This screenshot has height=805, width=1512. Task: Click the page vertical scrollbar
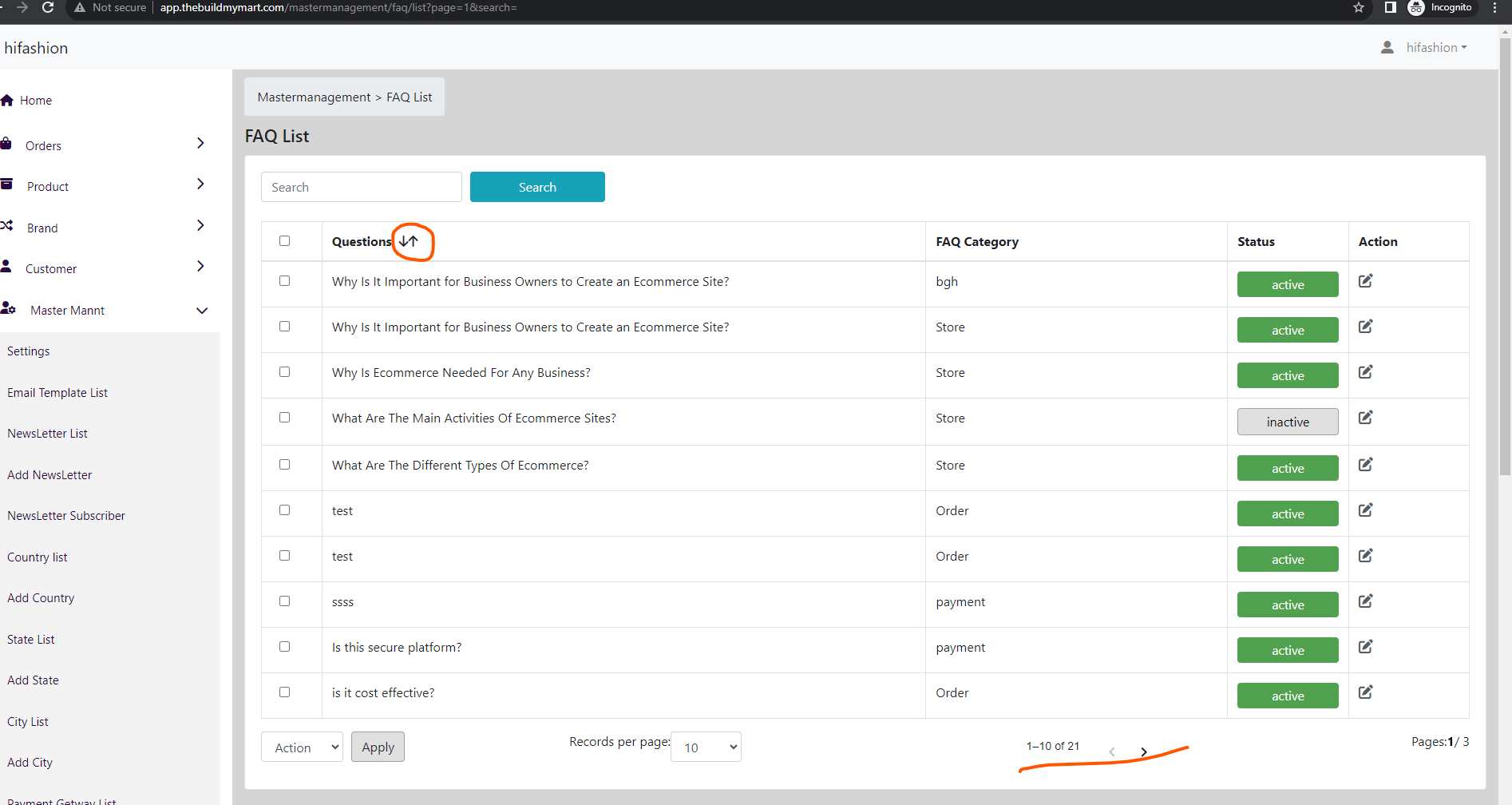(x=1505, y=256)
